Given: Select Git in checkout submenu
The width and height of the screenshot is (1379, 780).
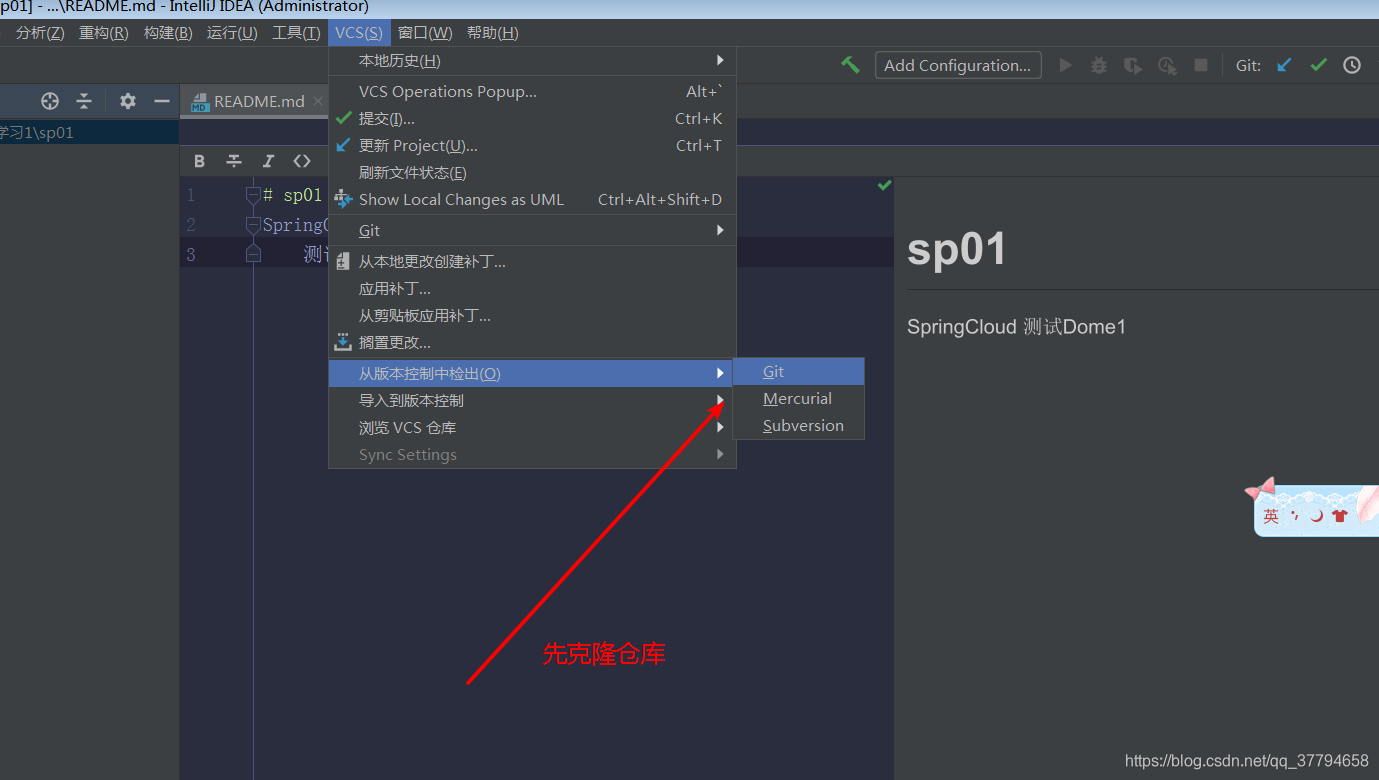Looking at the screenshot, I should (x=799, y=371).
